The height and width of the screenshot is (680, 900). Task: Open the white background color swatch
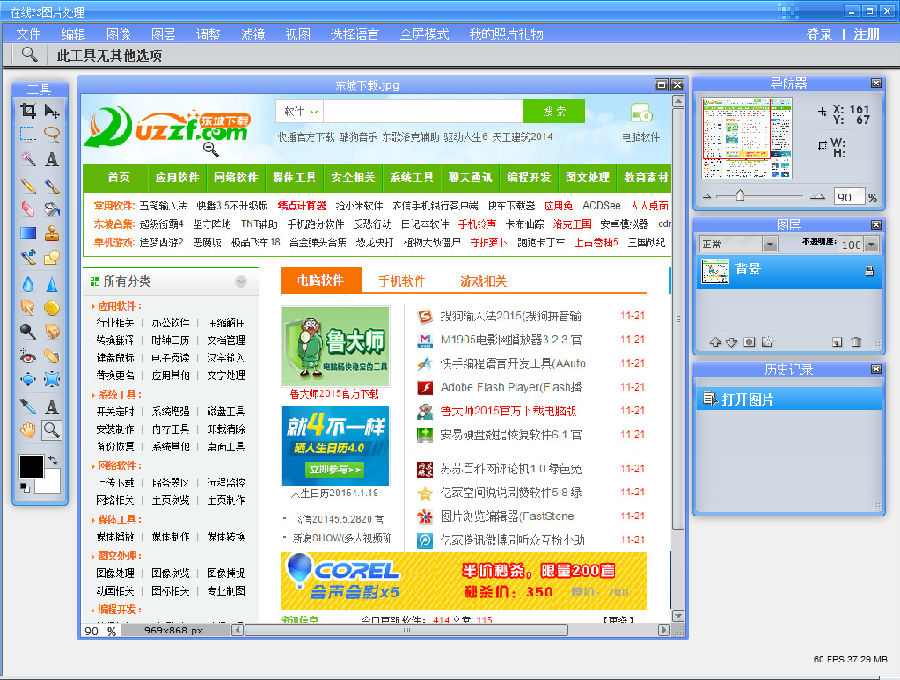pos(52,485)
